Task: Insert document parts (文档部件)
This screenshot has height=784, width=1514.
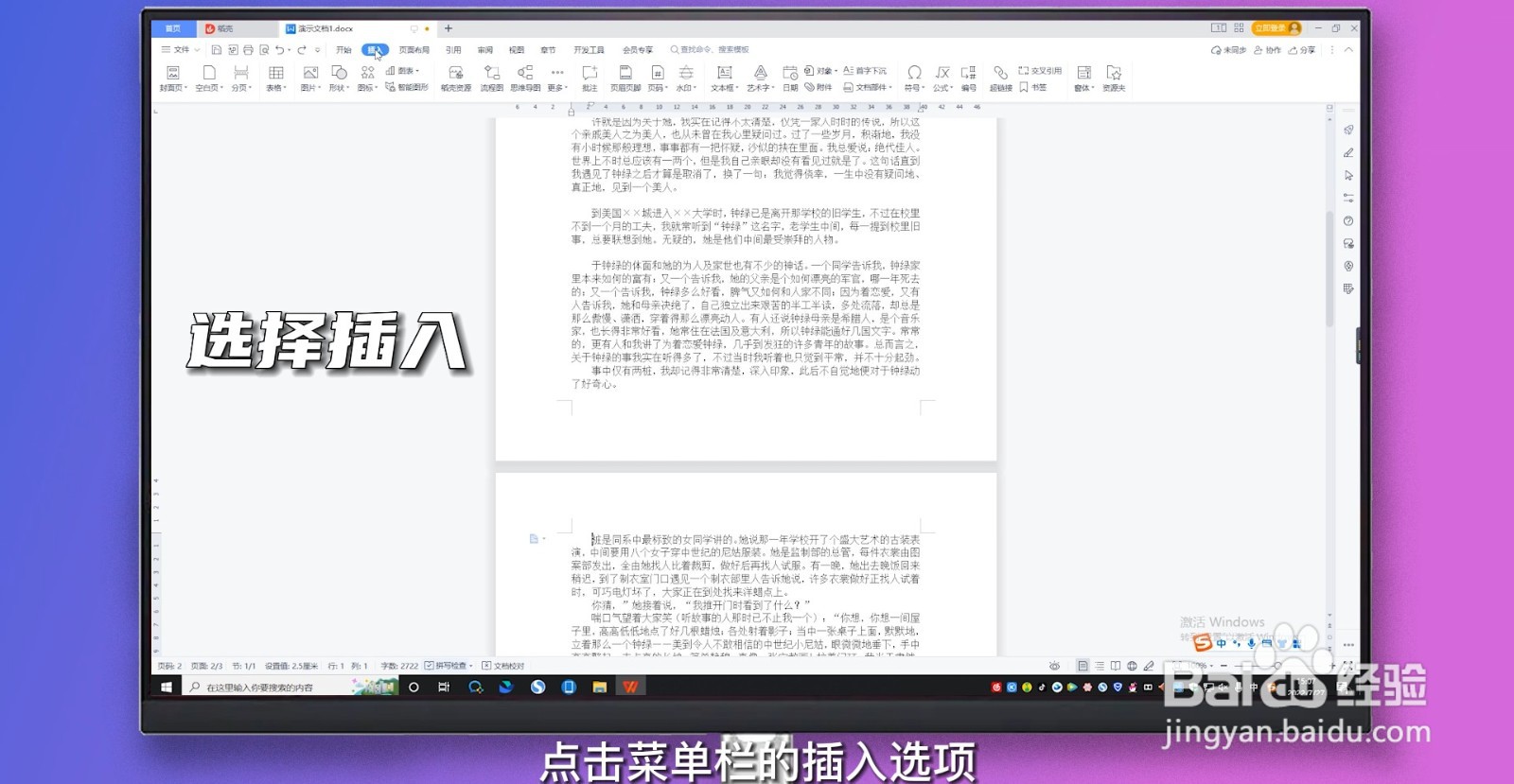Action: pos(868,87)
